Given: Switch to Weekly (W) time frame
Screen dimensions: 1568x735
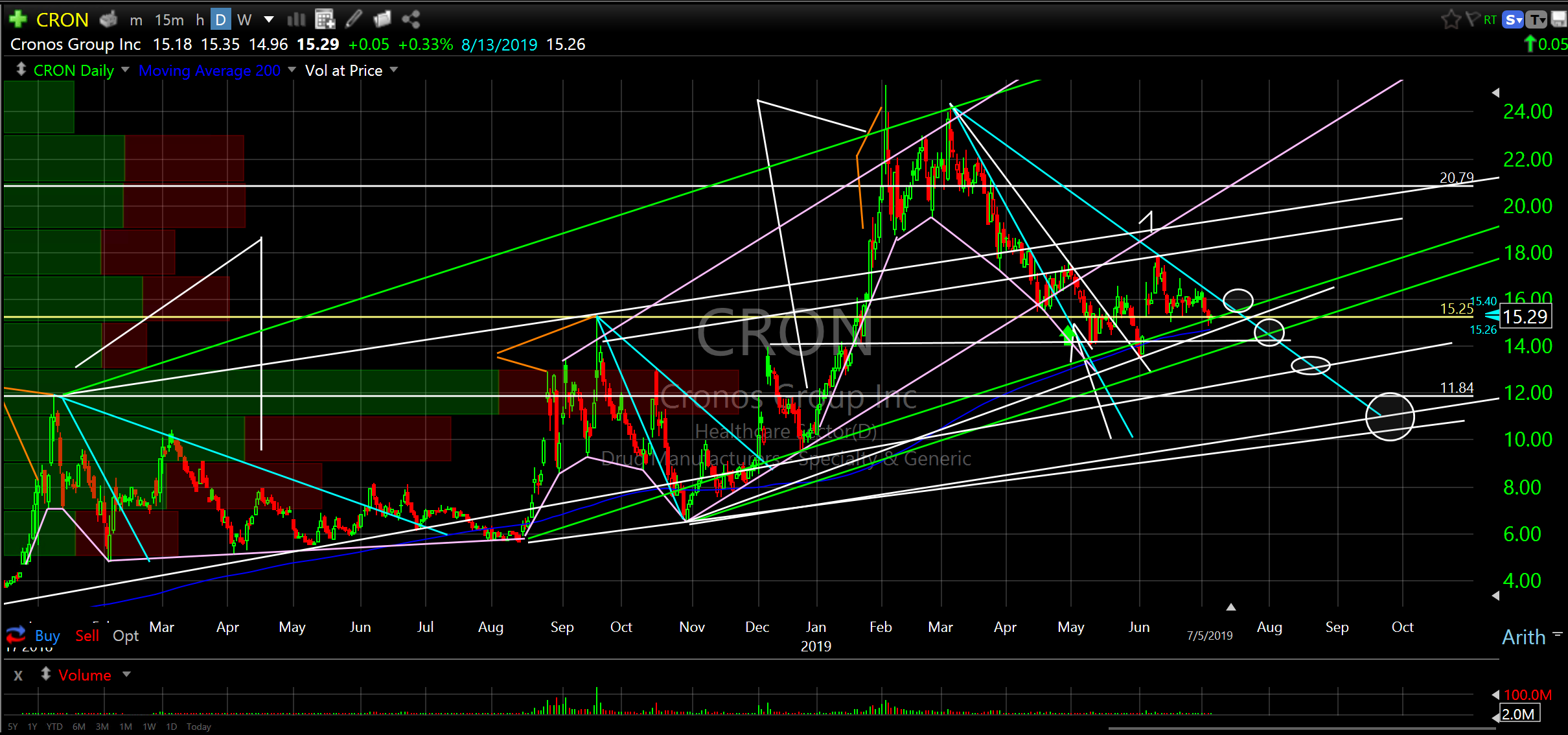Looking at the screenshot, I should pos(244,19).
